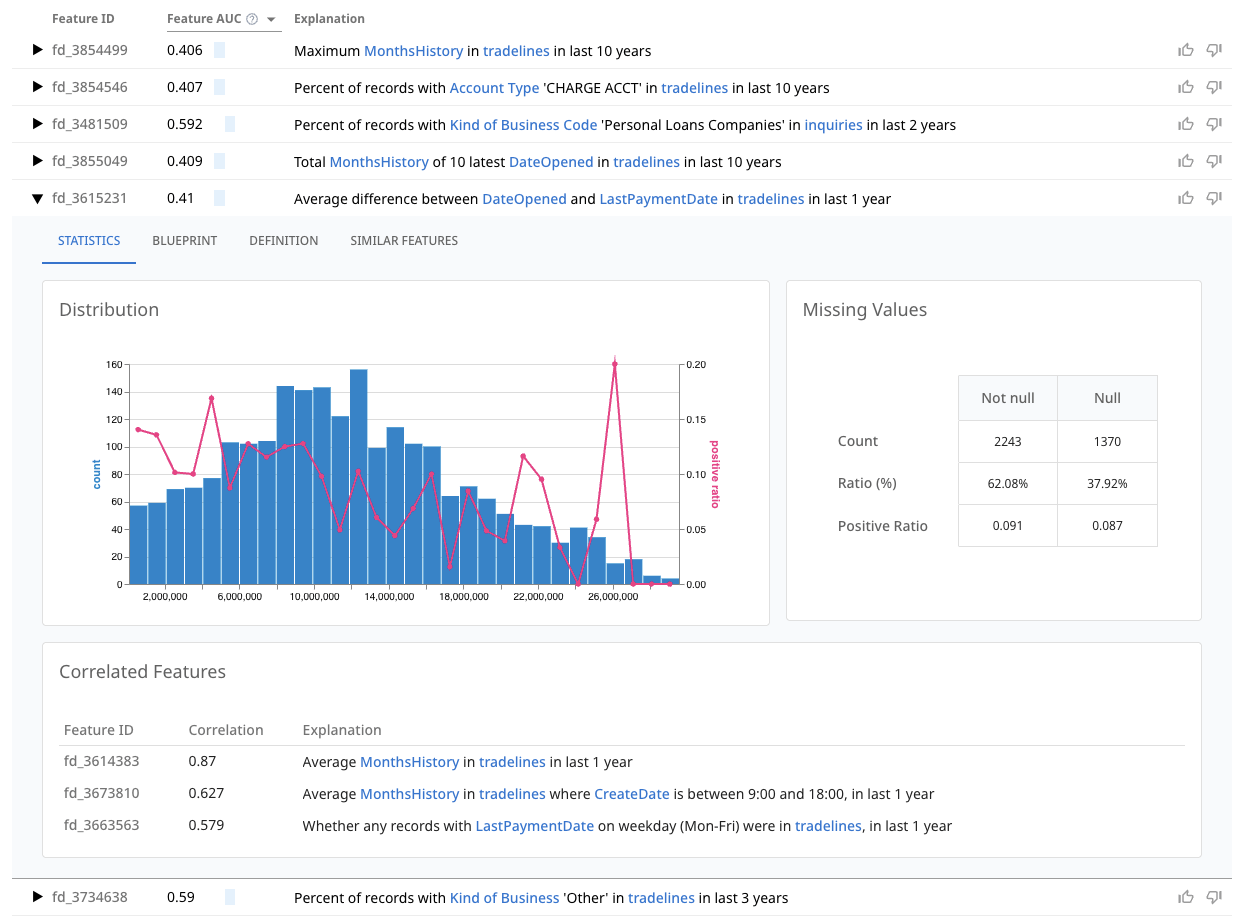Thumbs down feature fd_3615231
Screen dimensions: 1244x916
coord(1214,198)
